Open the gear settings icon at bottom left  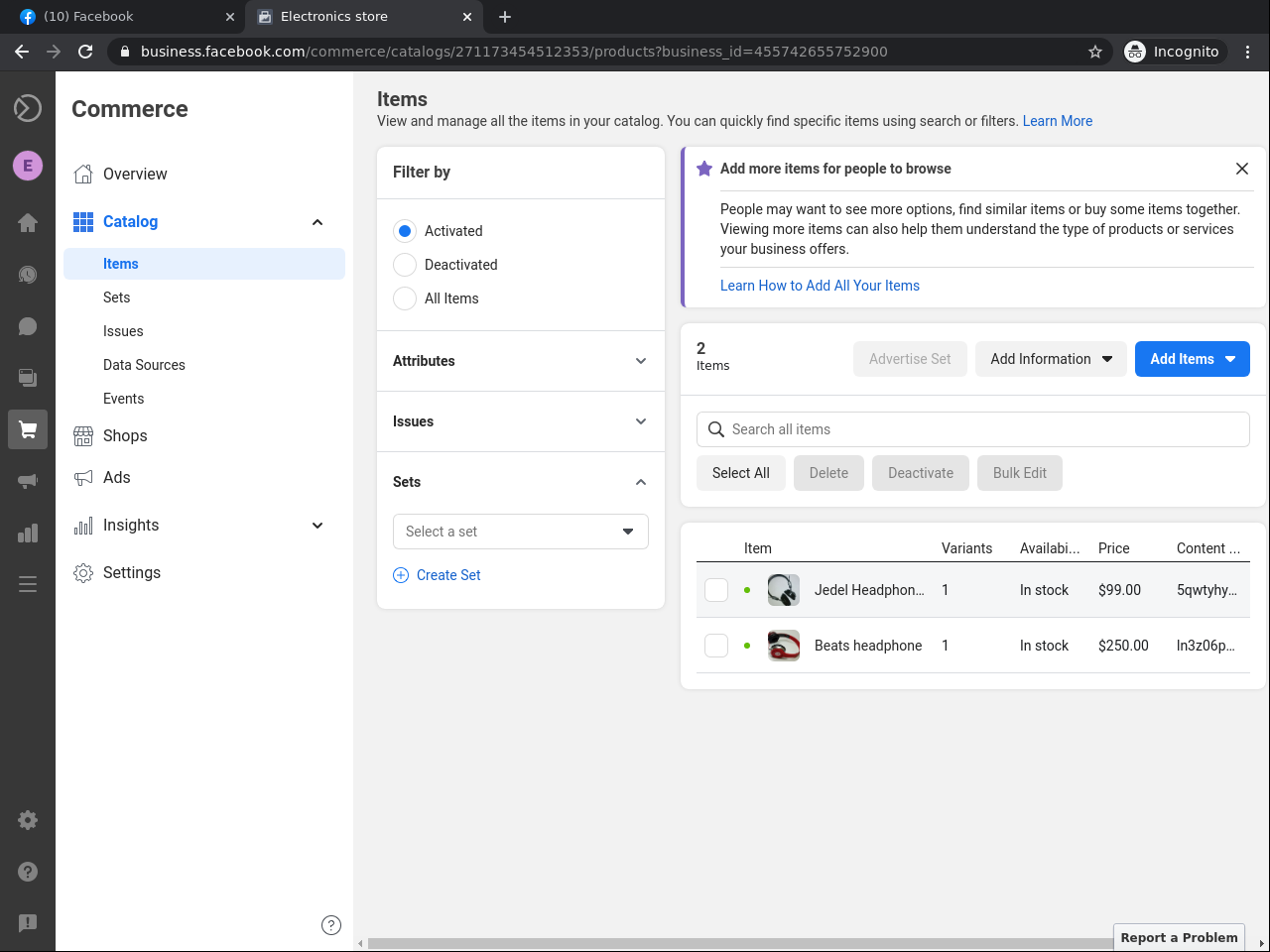(28, 820)
